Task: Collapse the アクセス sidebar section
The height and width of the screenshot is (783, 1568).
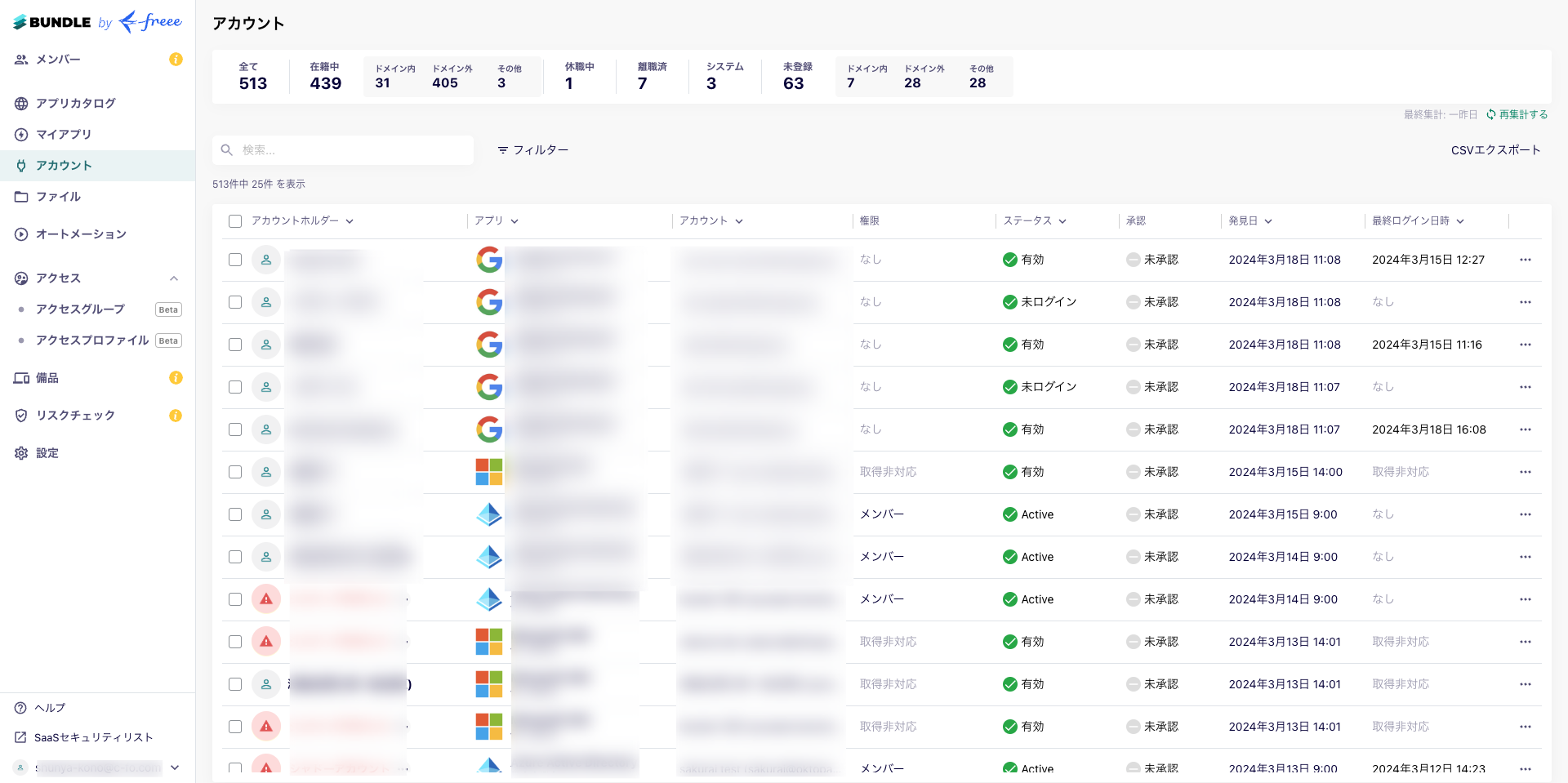Action: pyautogui.click(x=173, y=278)
